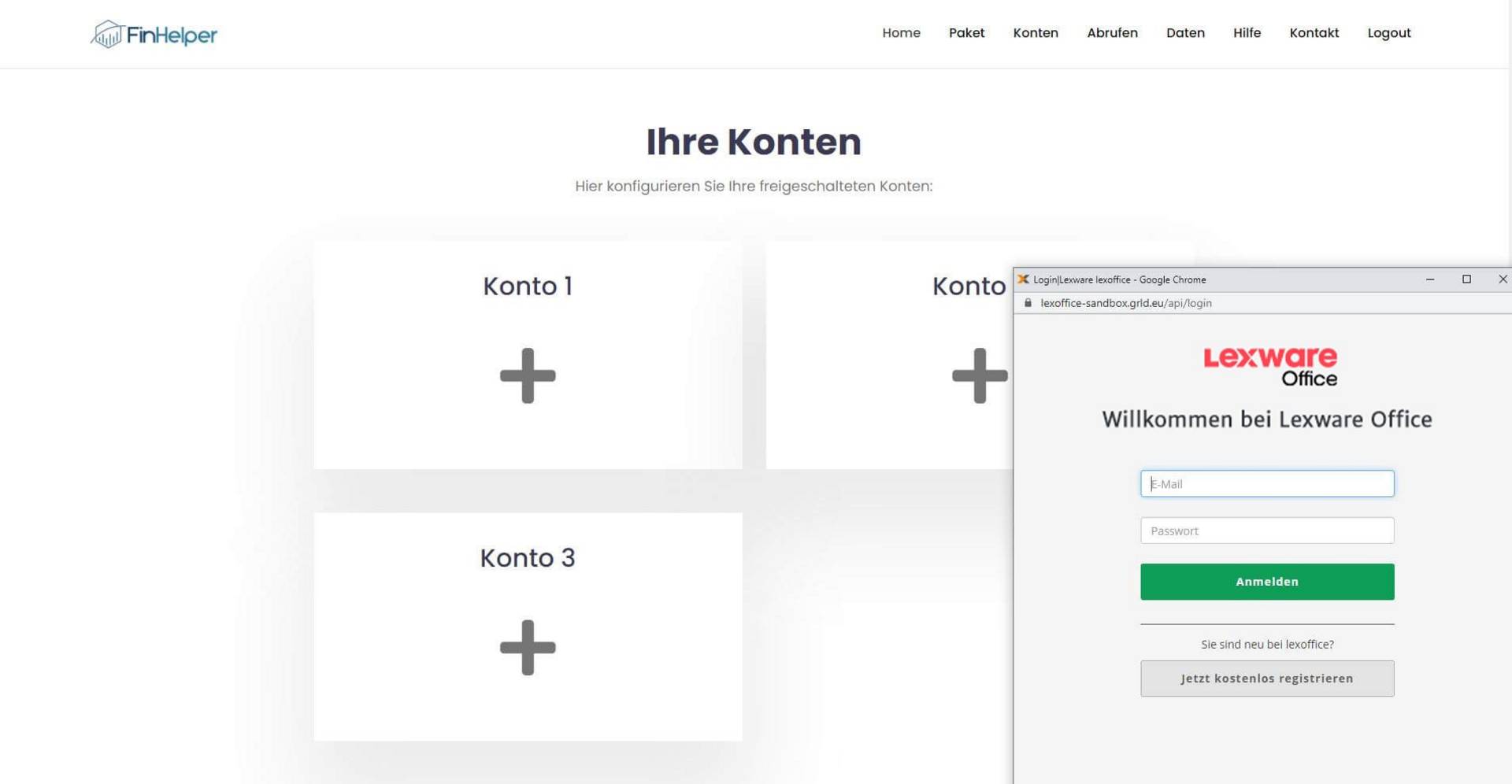Click the plus icon under Konto 3
Image resolution: width=1512 pixels, height=784 pixels.
(528, 647)
